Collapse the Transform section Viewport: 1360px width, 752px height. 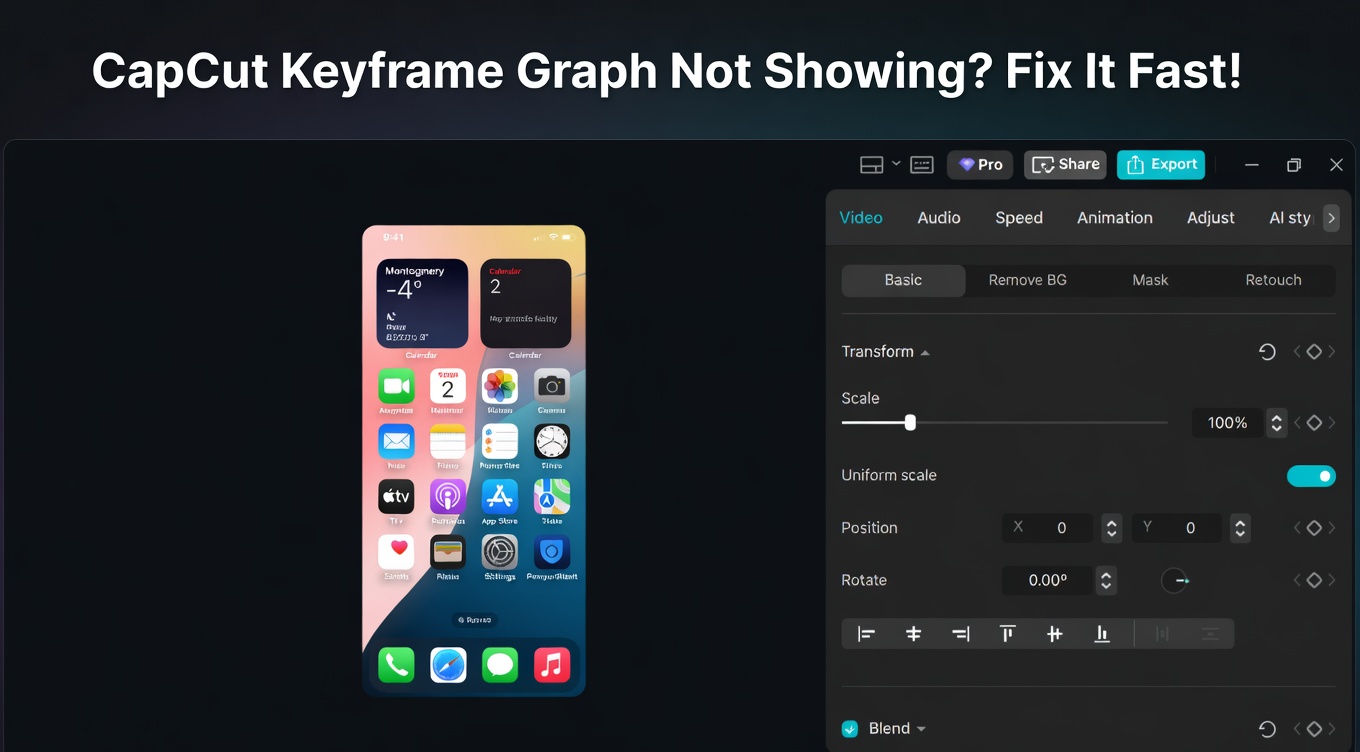coord(924,351)
